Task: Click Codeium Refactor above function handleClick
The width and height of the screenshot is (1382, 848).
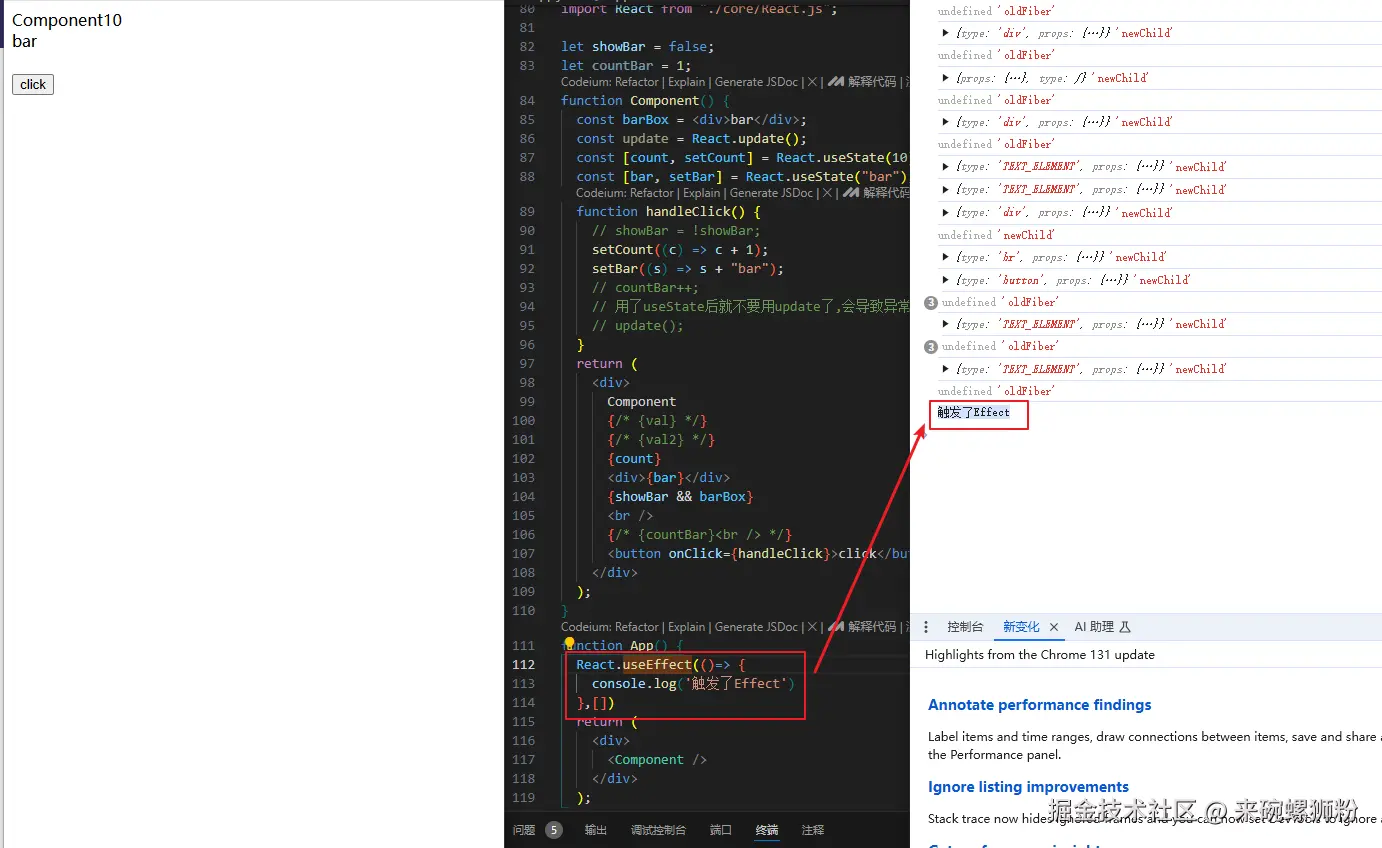Action: click(625, 193)
